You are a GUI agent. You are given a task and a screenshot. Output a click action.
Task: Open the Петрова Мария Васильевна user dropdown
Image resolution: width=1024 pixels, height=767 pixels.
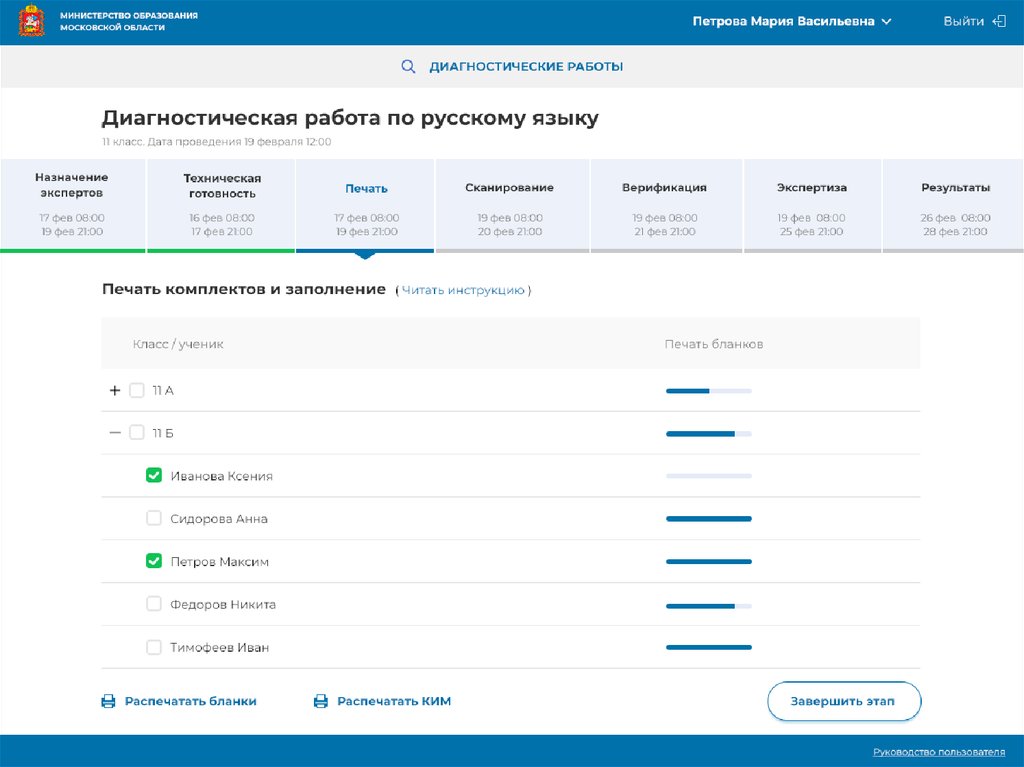[x=792, y=21]
